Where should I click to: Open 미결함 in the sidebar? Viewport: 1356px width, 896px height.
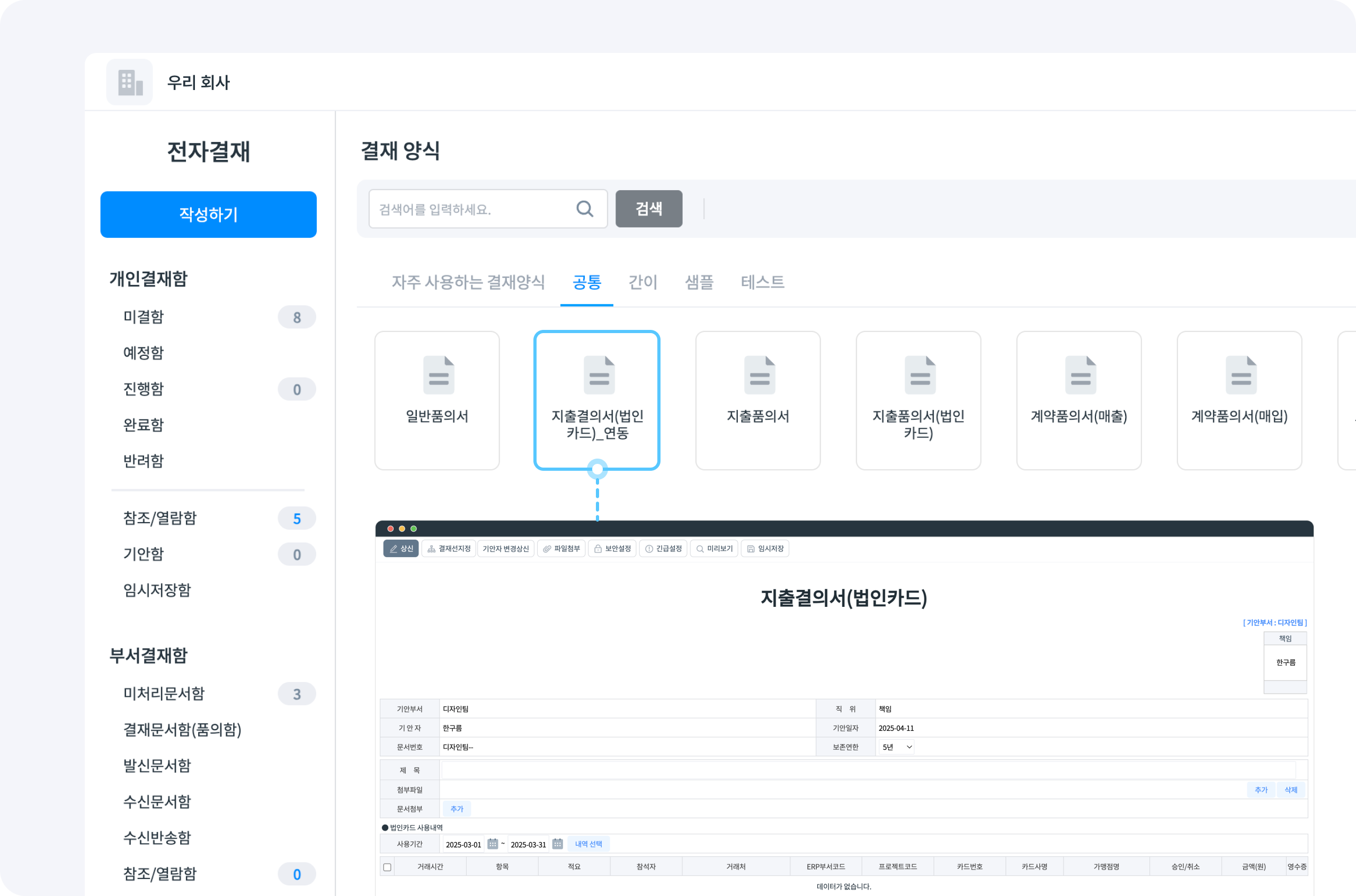click(144, 317)
